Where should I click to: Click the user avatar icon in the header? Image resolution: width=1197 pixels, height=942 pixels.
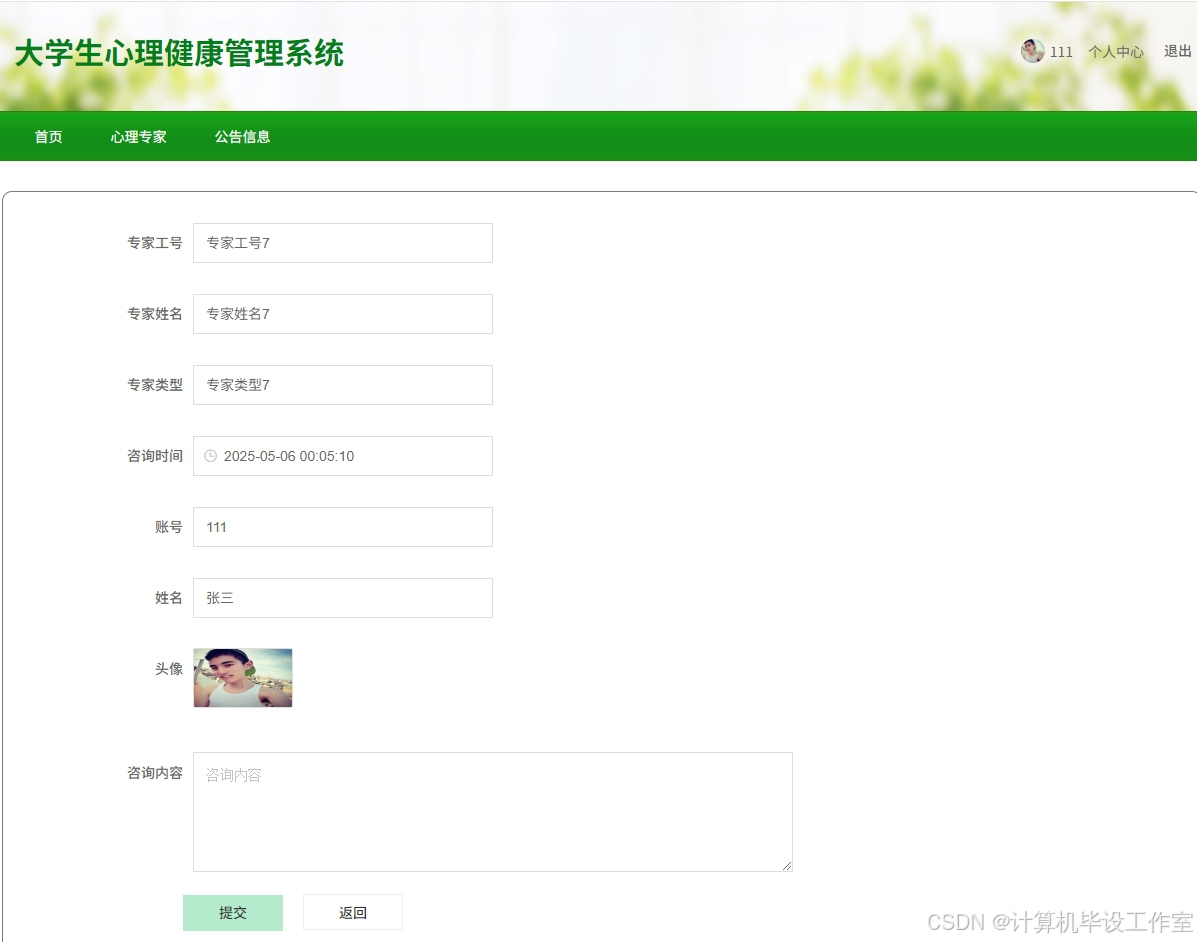(1032, 51)
